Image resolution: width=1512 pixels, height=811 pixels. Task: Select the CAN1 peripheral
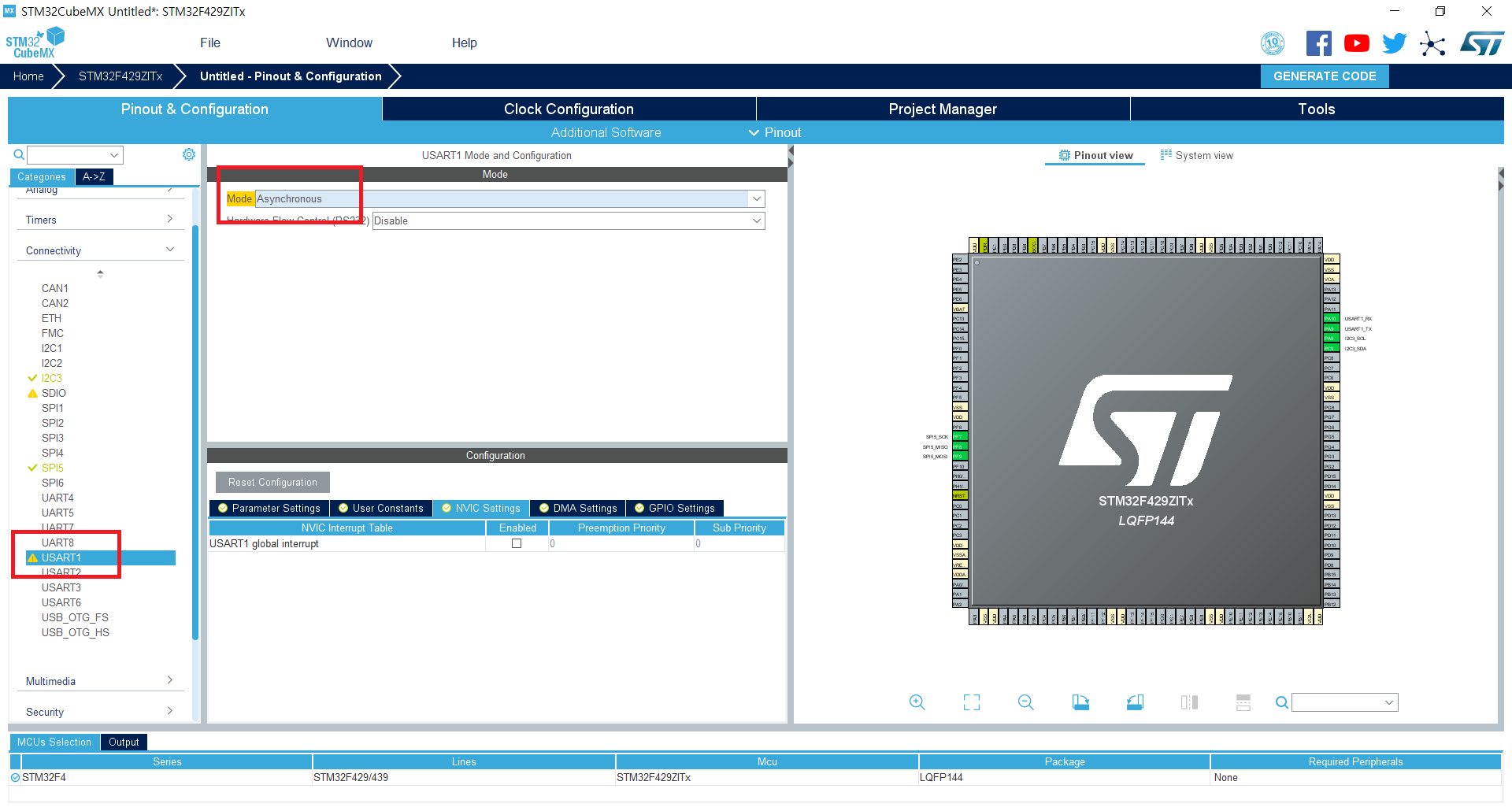(x=55, y=288)
